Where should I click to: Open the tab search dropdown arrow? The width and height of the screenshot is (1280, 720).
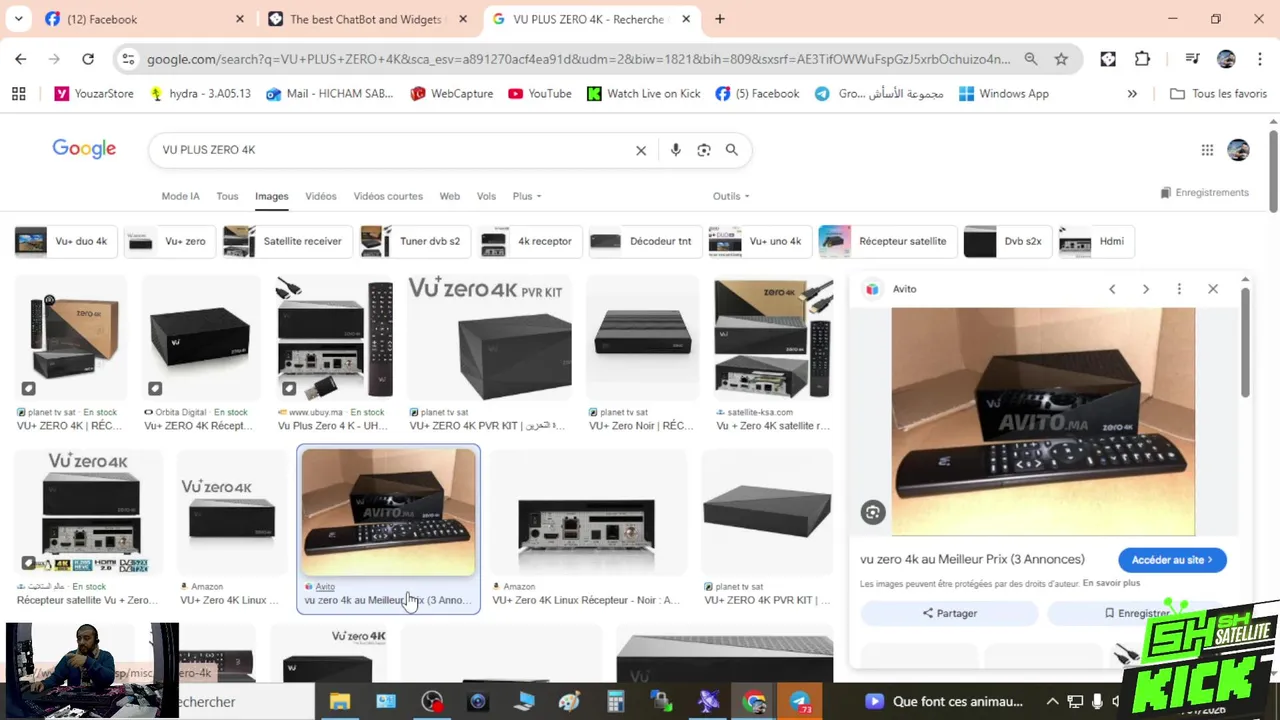coord(19,19)
